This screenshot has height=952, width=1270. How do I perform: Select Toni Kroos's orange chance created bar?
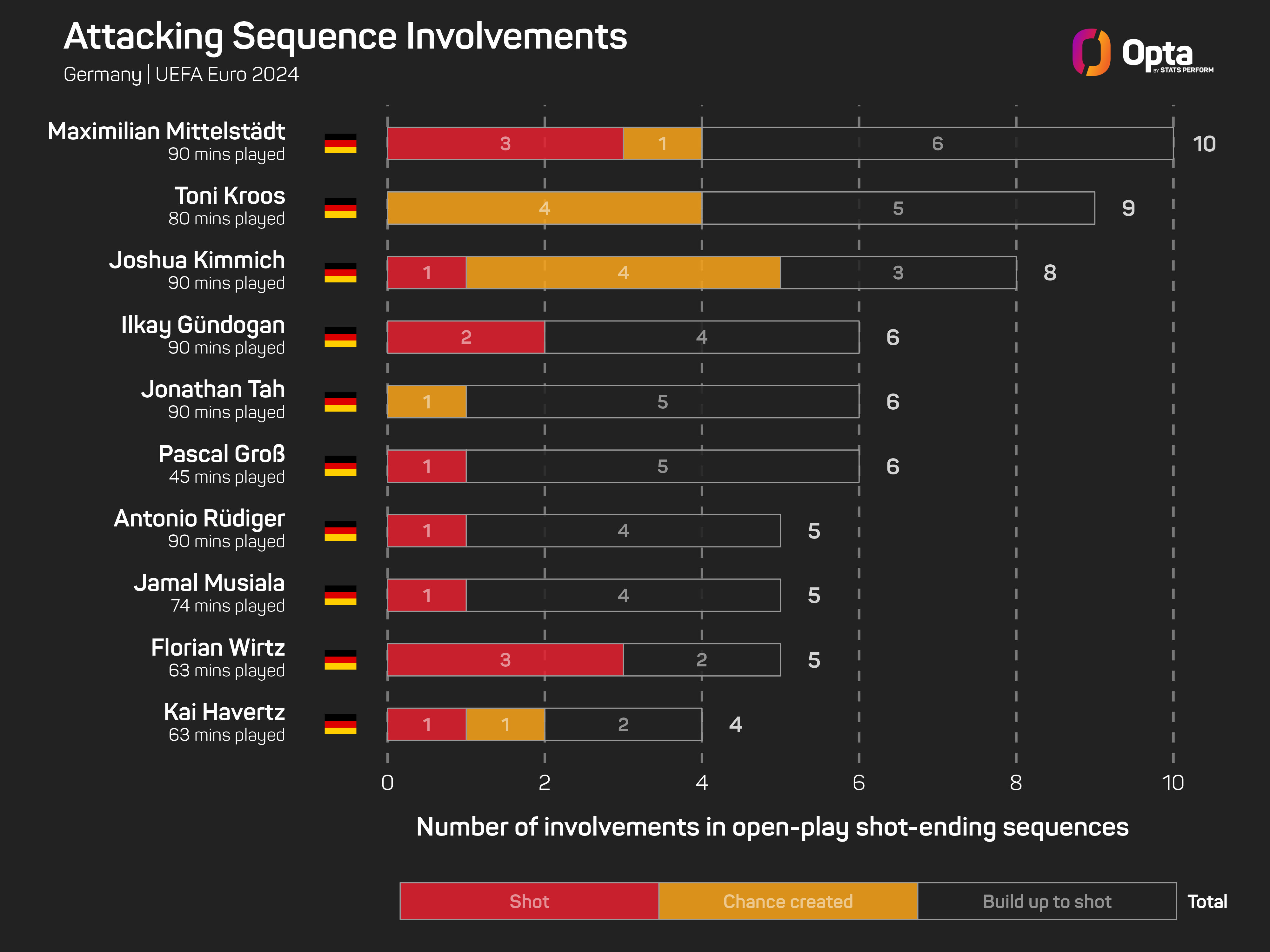544,208
